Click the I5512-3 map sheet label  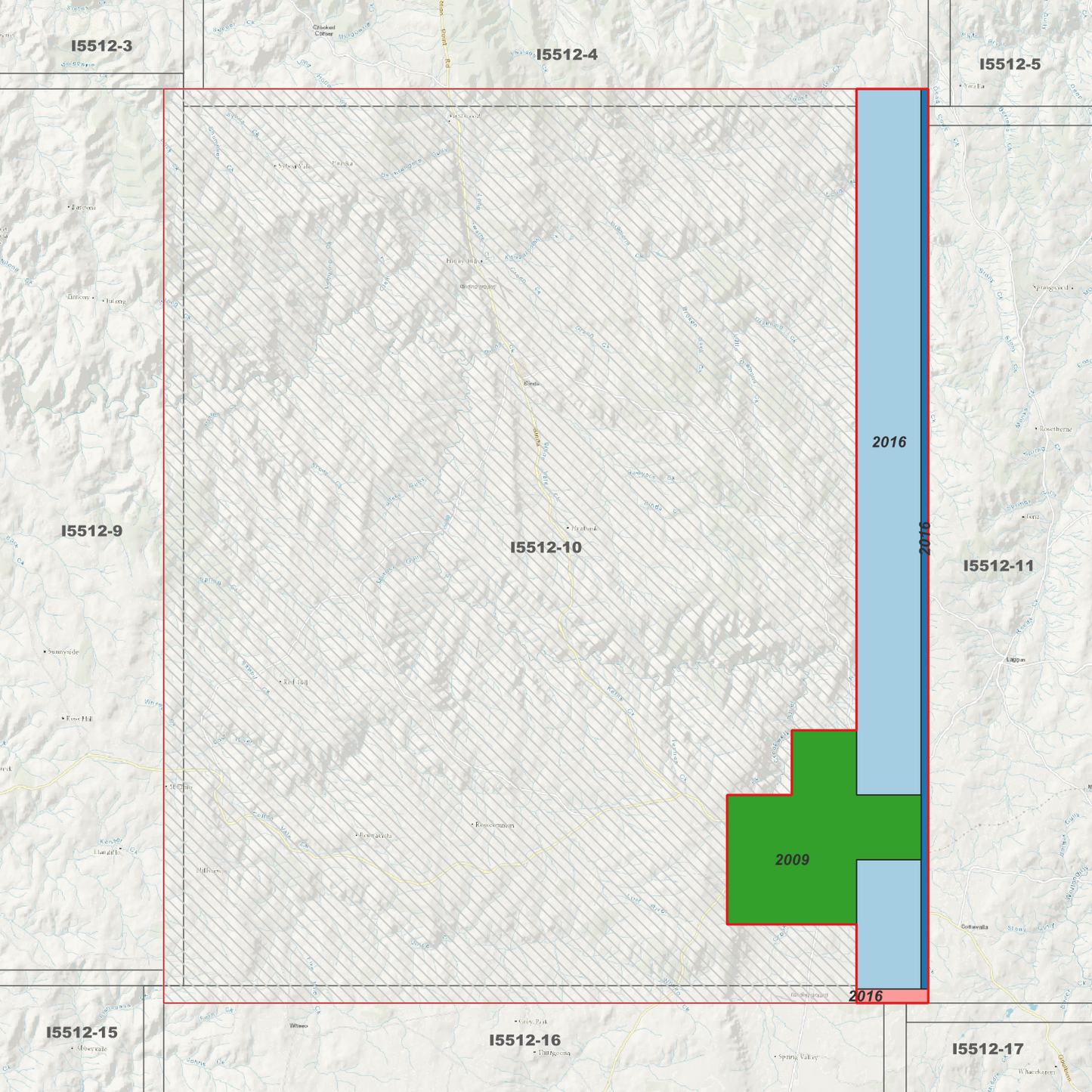[x=101, y=46]
